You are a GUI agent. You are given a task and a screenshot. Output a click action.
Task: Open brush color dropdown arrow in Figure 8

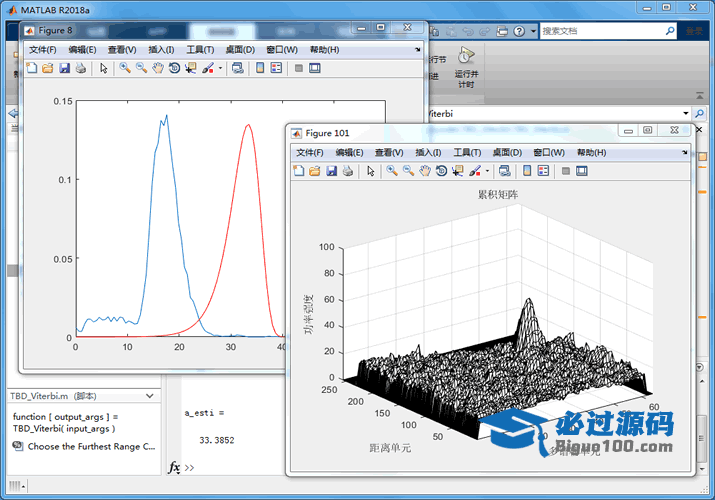click(x=220, y=69)
